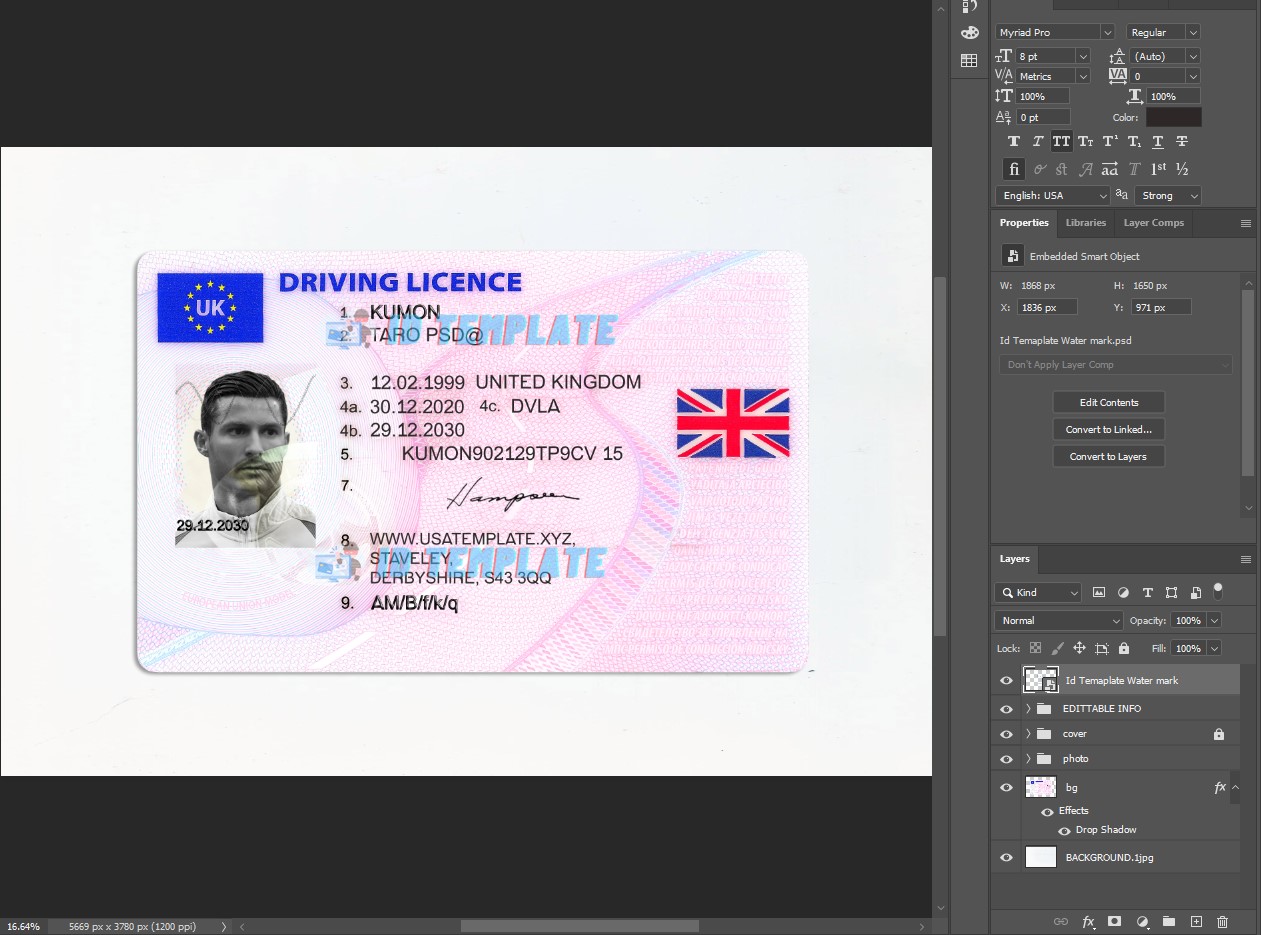
Task: Filter layers for type layers
Action: pyautogui.click(x=1147, y=592)
